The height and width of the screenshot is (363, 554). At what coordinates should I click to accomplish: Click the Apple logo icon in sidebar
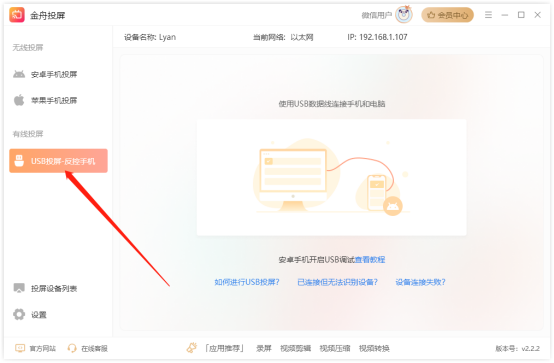(x=19, y=100)
